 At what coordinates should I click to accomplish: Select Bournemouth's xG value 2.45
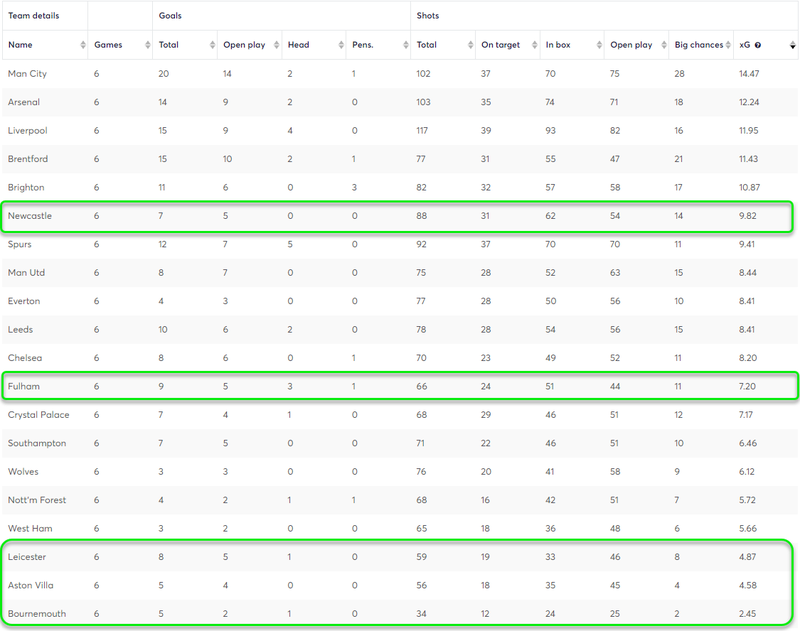(x=747, y=614)
